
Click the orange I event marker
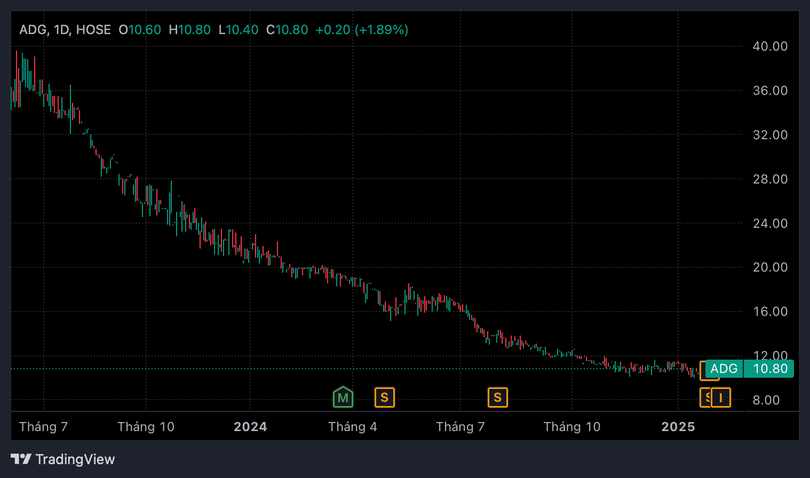coord(721,397)
